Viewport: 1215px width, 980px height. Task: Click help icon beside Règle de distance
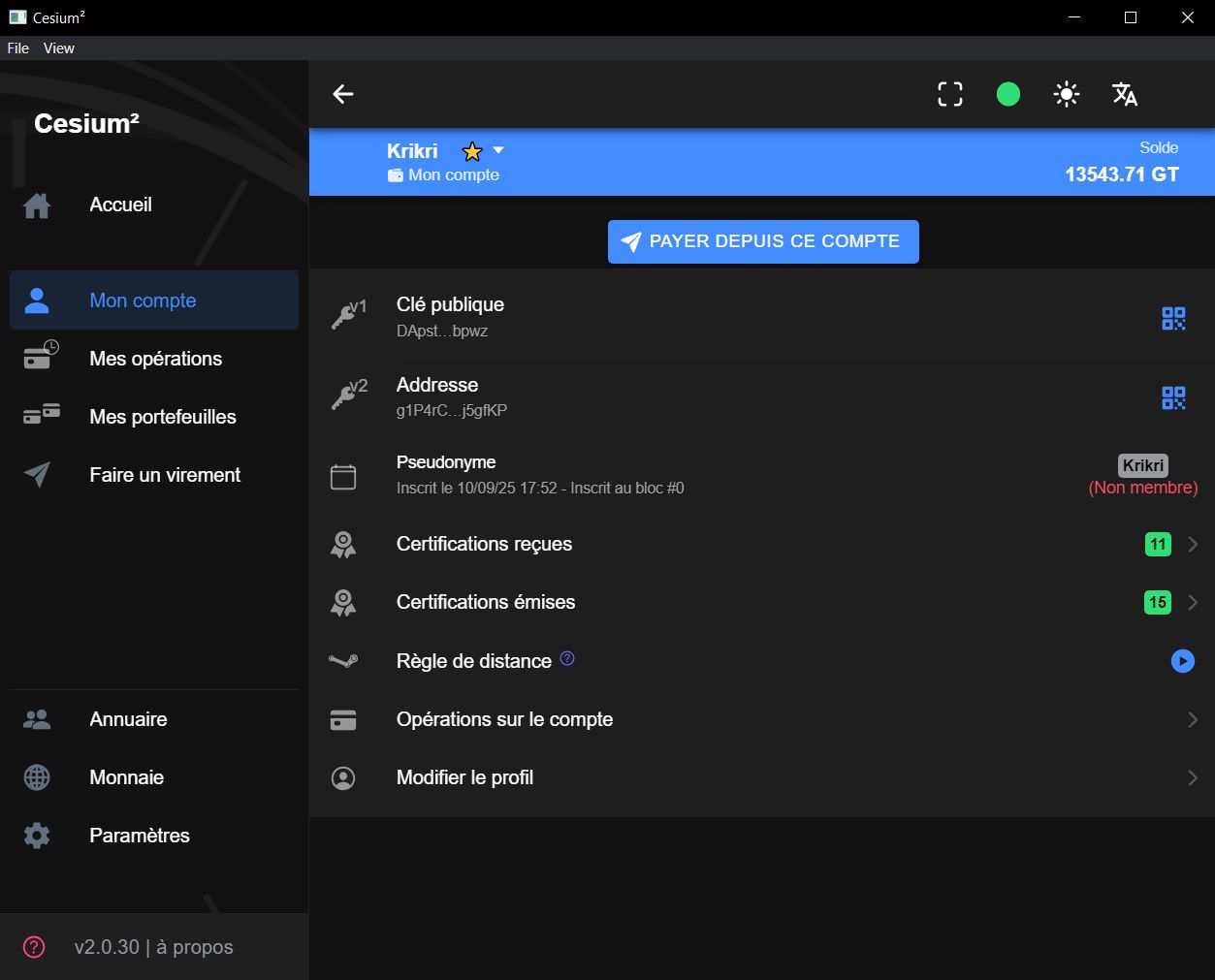pos(567,658)
